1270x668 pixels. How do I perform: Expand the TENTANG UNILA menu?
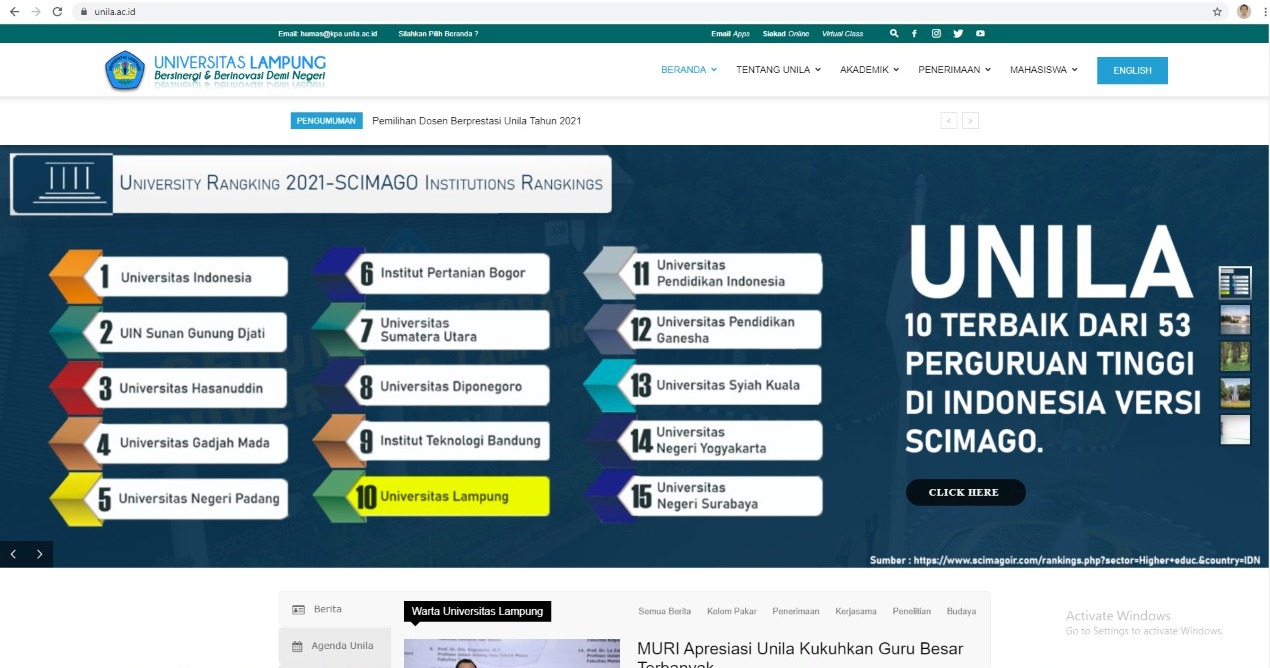tap(778, 70)
